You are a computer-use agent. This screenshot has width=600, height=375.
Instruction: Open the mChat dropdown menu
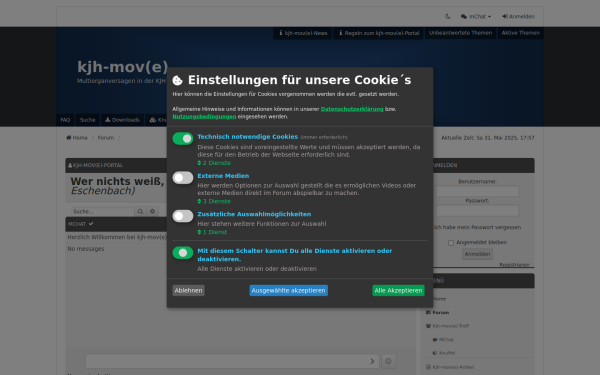coord(476,16)
